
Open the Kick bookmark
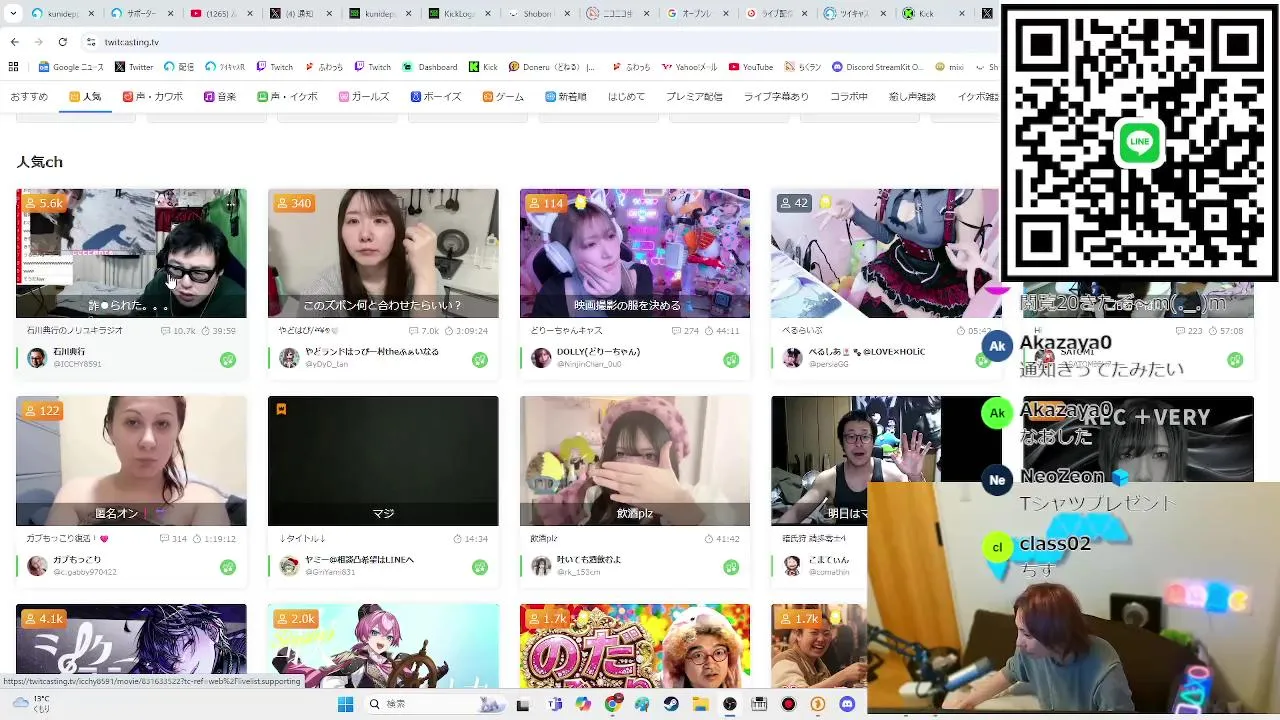pyautogui.click(x=483, y=67)
